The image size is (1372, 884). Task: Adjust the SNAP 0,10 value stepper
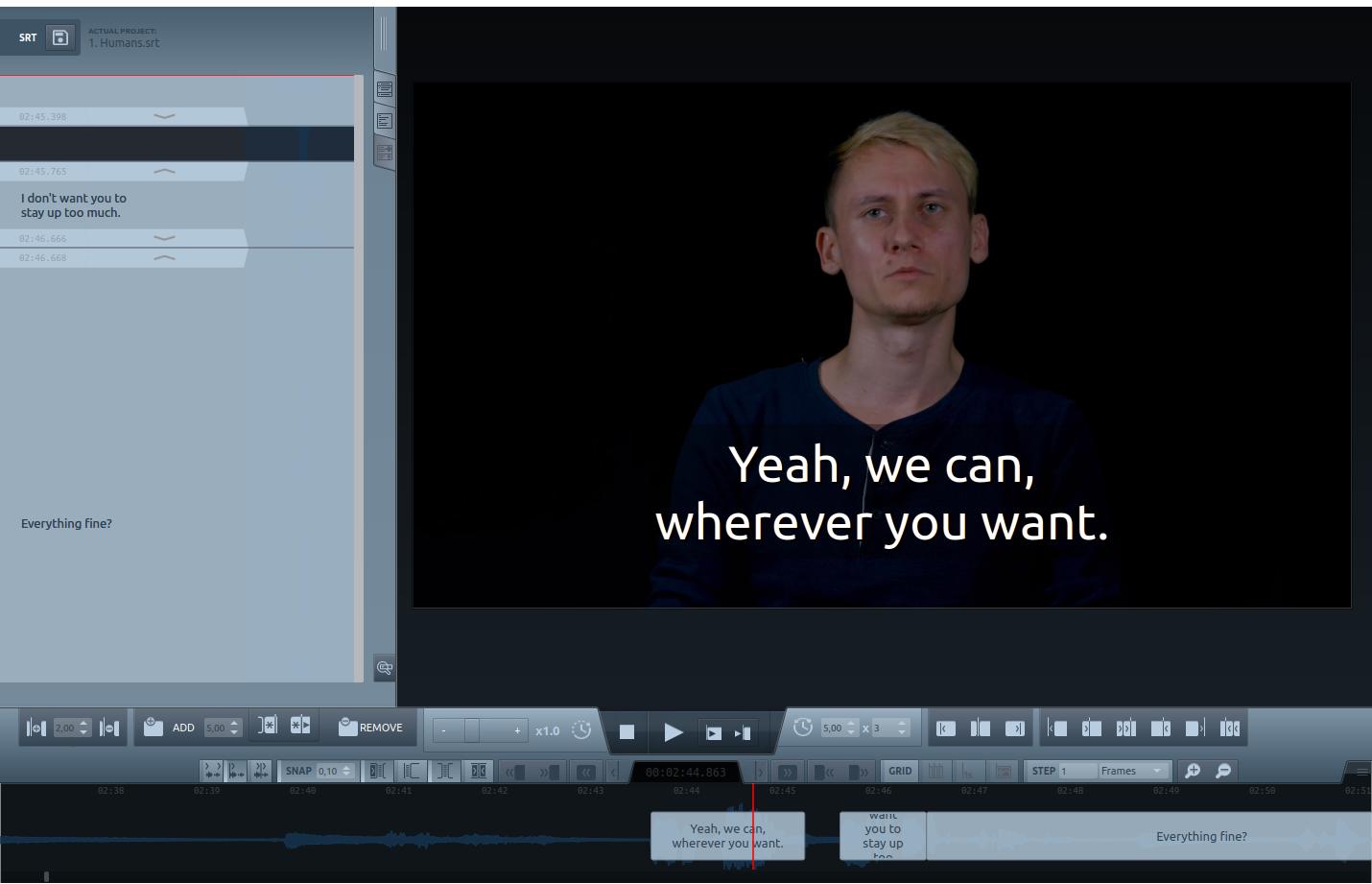[347, 771]
